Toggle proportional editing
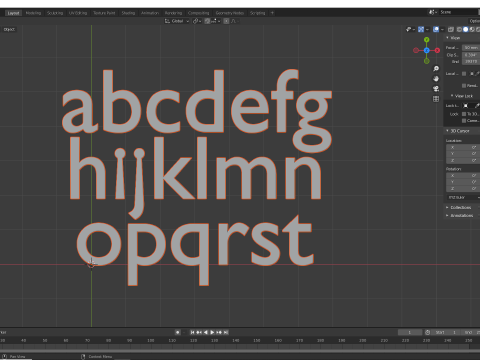The width and height of the screenshot is (480, 360). 226,21
